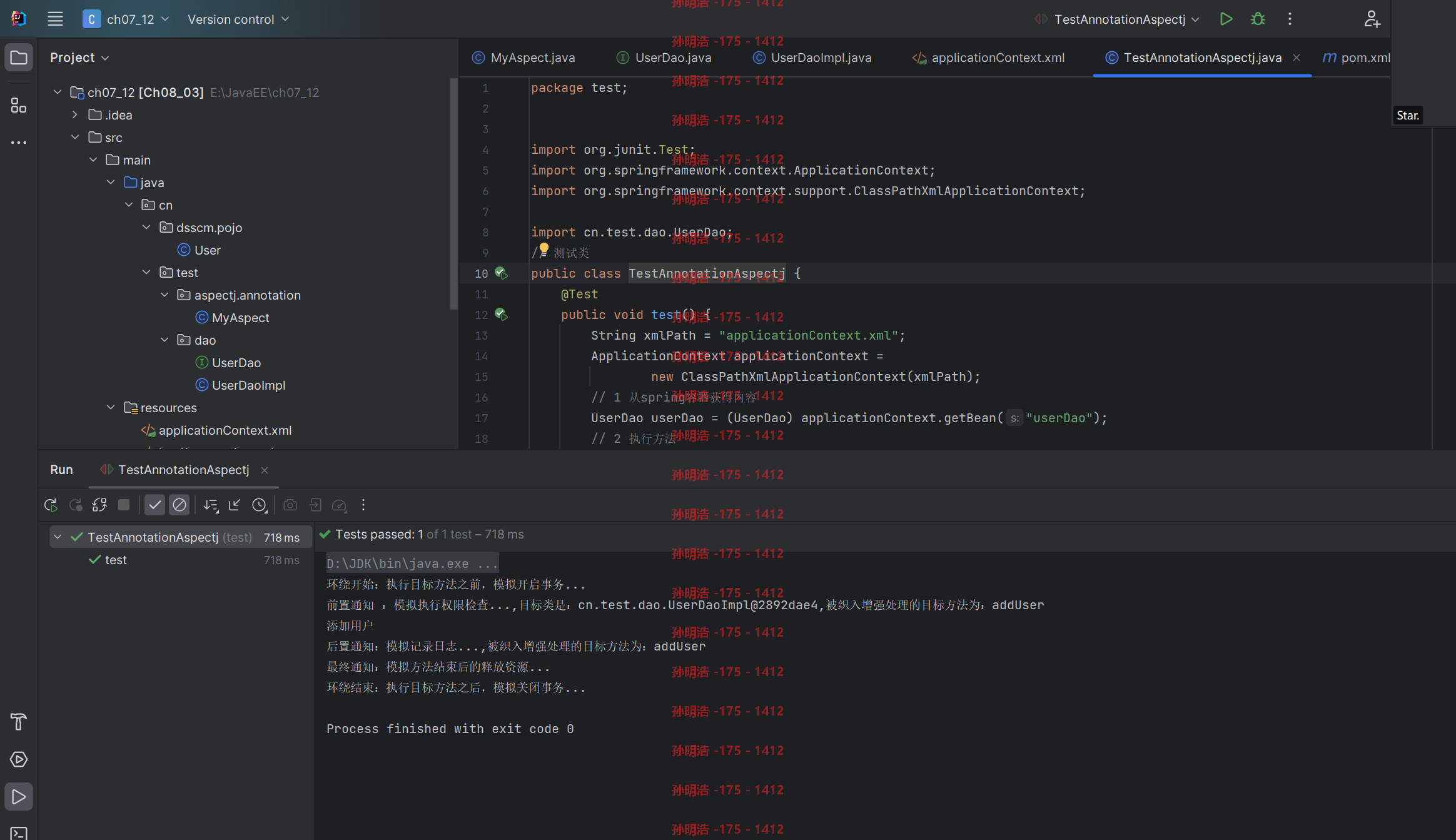Click the profiler gauge icon in Run toolbar

pyautogui.click(x=339, y=505)
